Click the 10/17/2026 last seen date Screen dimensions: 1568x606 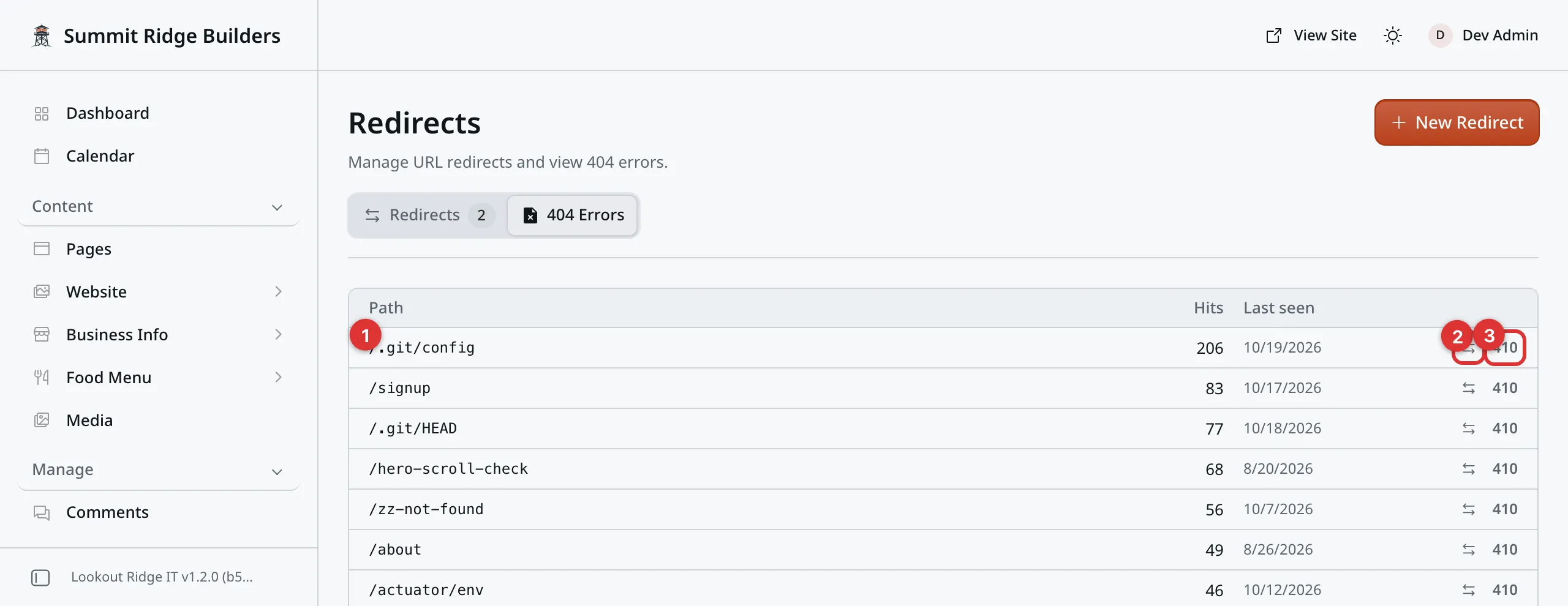pyautogui.click(x=1282, y=388)
